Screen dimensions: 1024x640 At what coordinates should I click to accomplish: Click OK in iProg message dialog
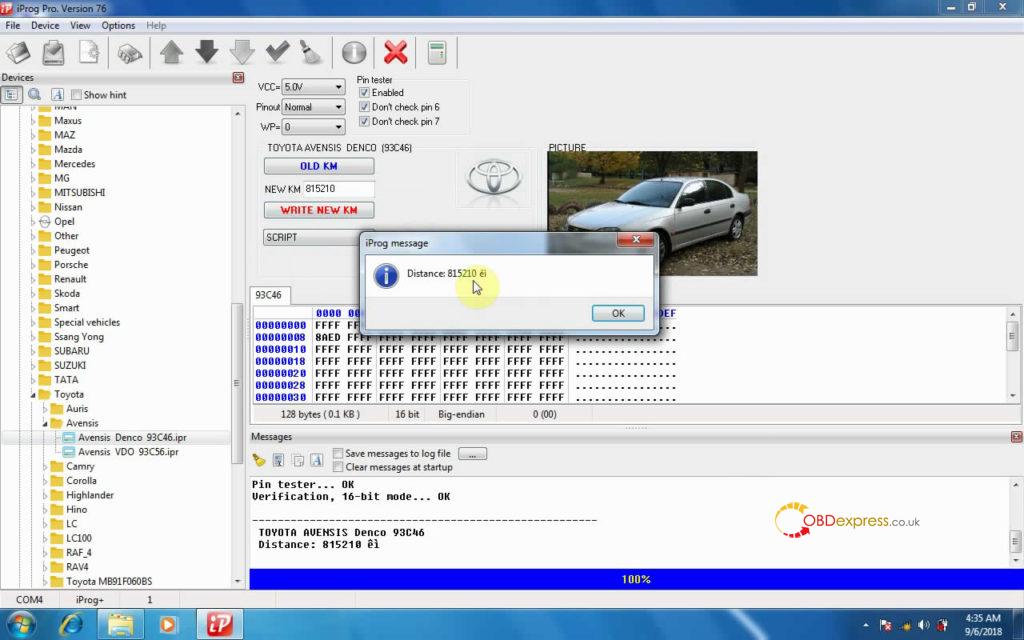[618, 313]
